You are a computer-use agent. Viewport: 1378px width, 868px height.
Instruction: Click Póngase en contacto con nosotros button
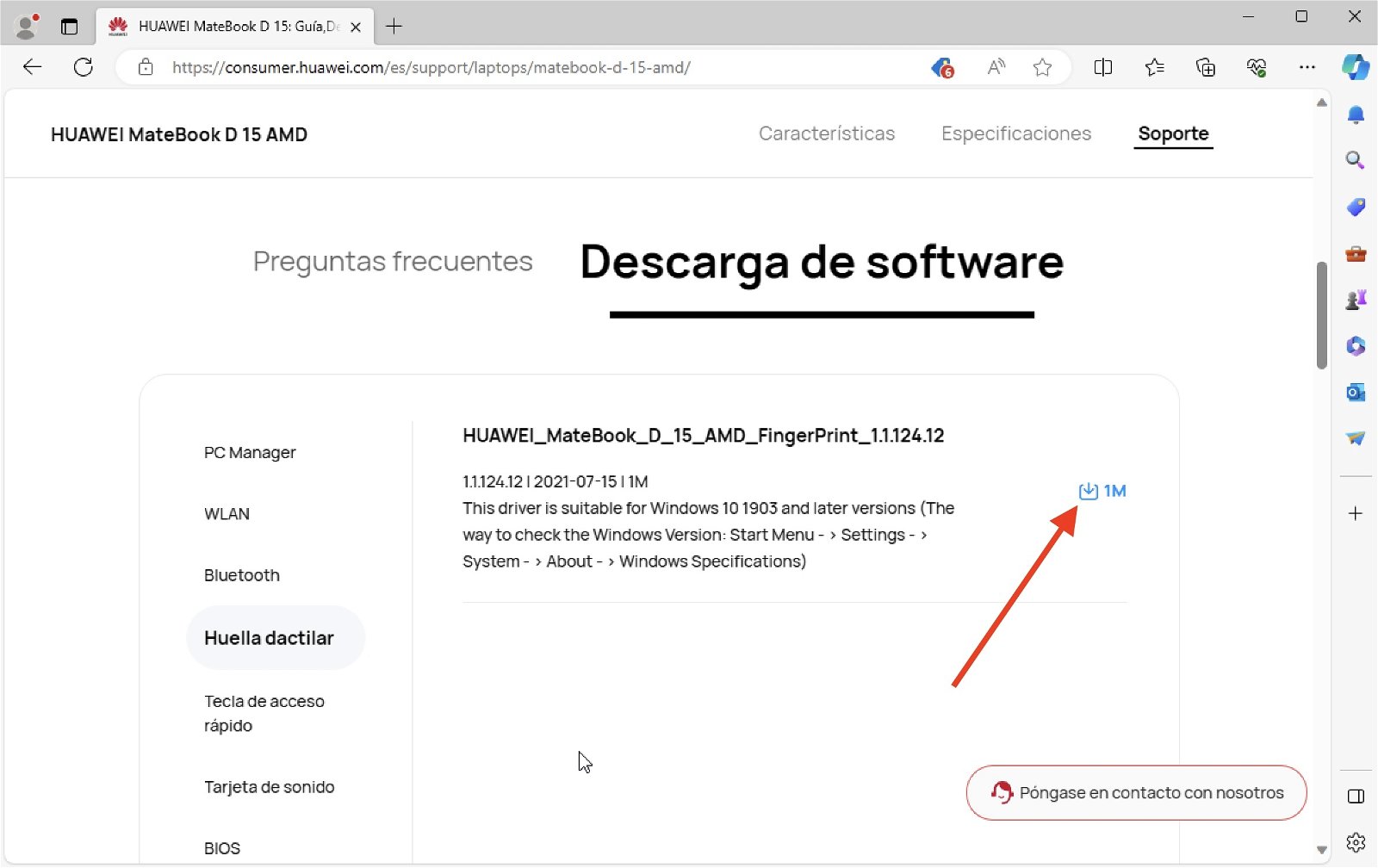point(1136,793)
